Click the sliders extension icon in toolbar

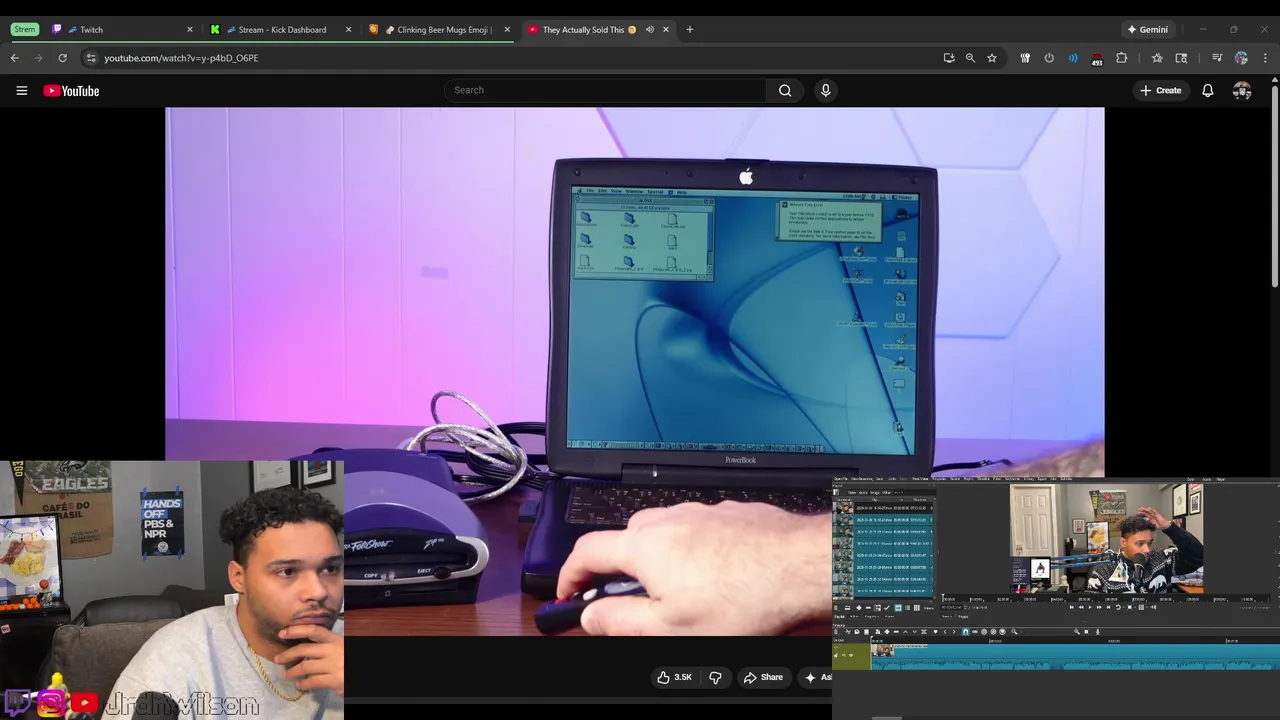tap(1025, 58)
